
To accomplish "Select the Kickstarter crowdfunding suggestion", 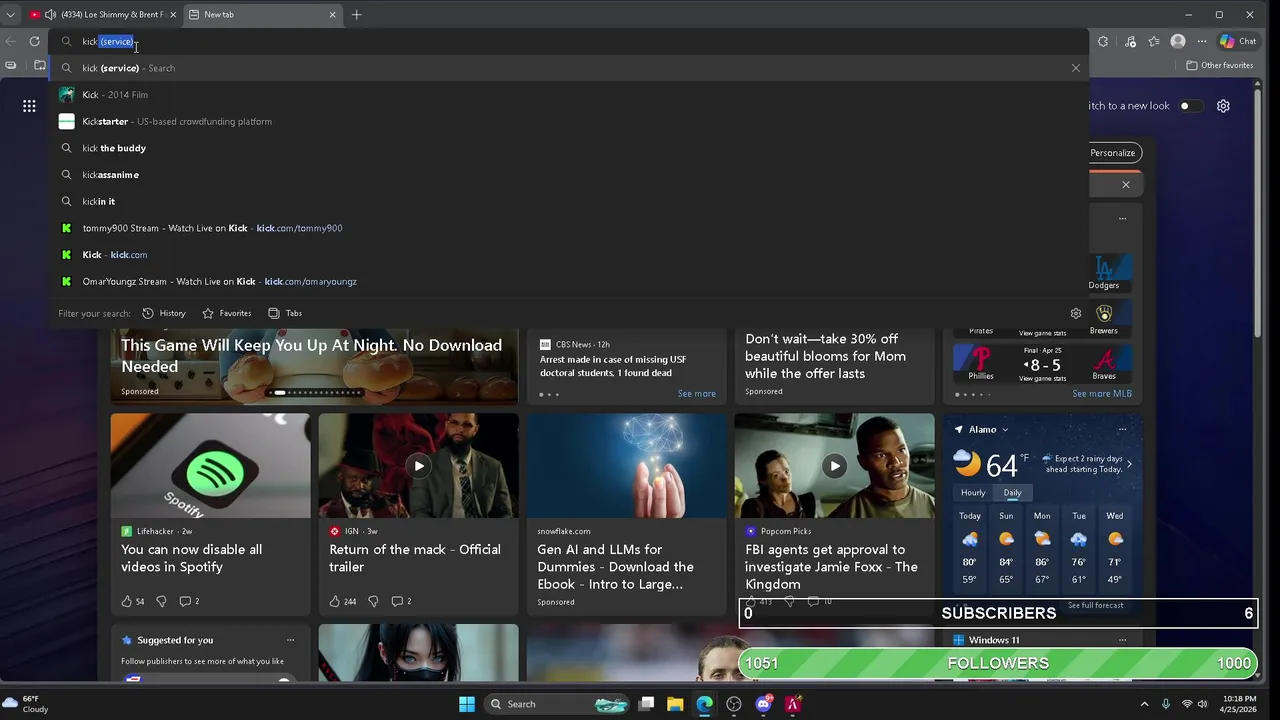I will (568, 121).
